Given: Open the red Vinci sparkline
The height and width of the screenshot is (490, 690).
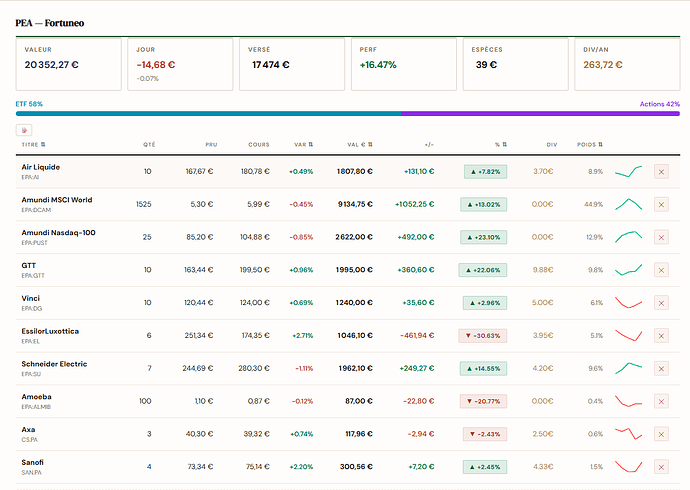Looking at the screenshot, I should pos(628,303).
